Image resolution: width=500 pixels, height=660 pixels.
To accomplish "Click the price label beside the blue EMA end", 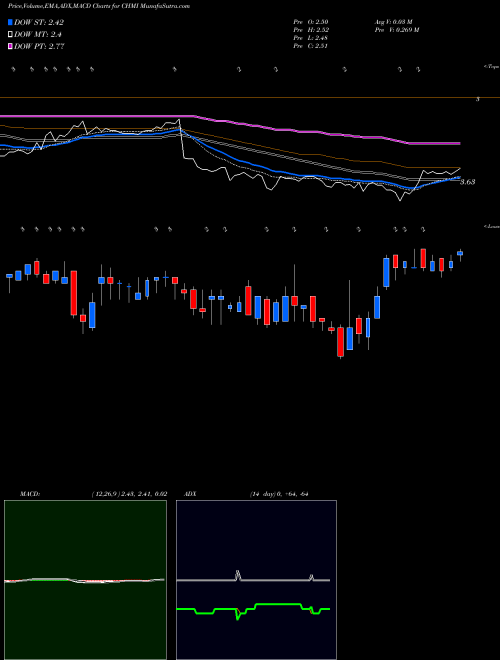I will tap(467, 182).
